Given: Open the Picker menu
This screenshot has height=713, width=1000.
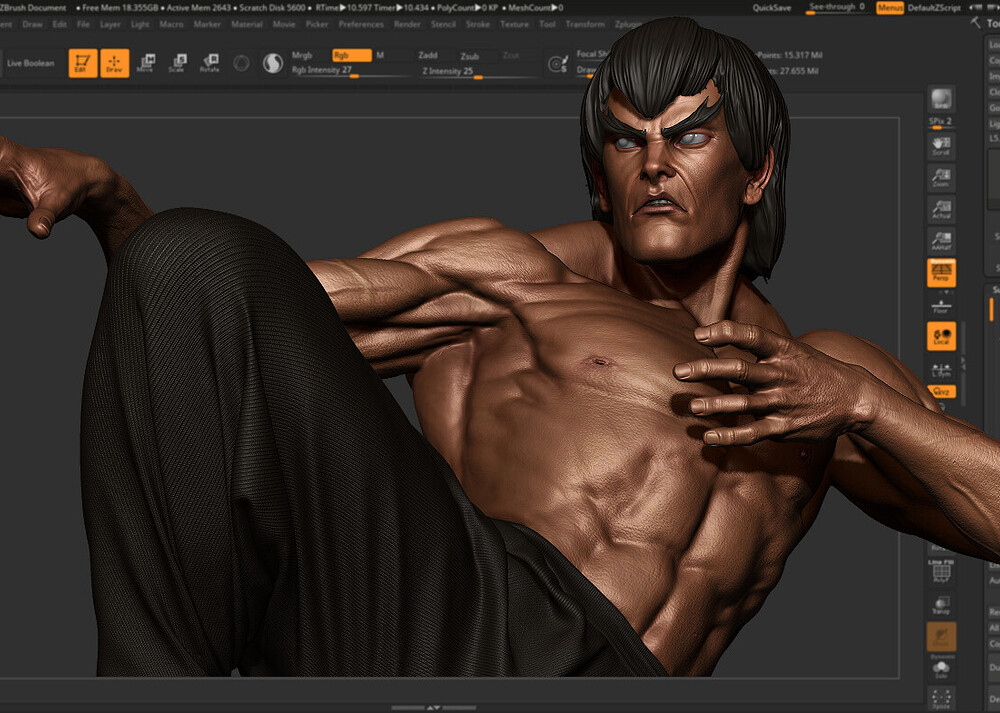Looking at the screenshot, I should pyautogui.click(x=317, y=24).
